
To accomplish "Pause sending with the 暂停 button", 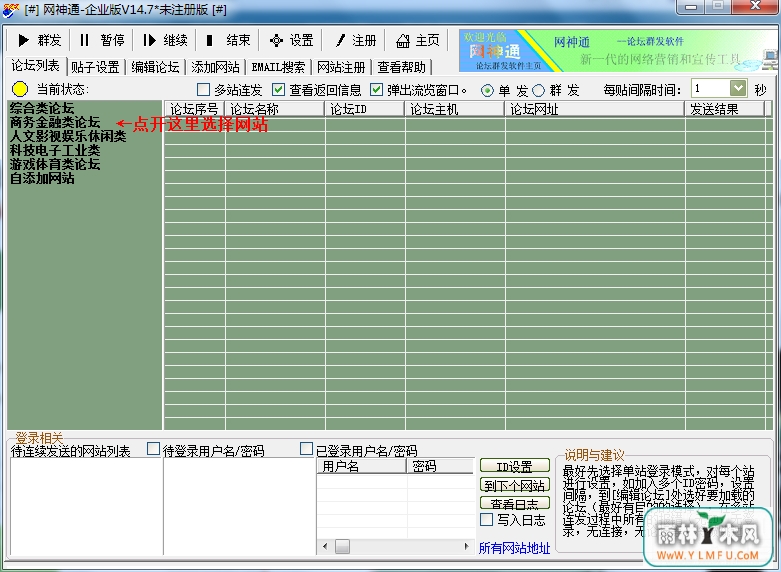I will [102, 40].
